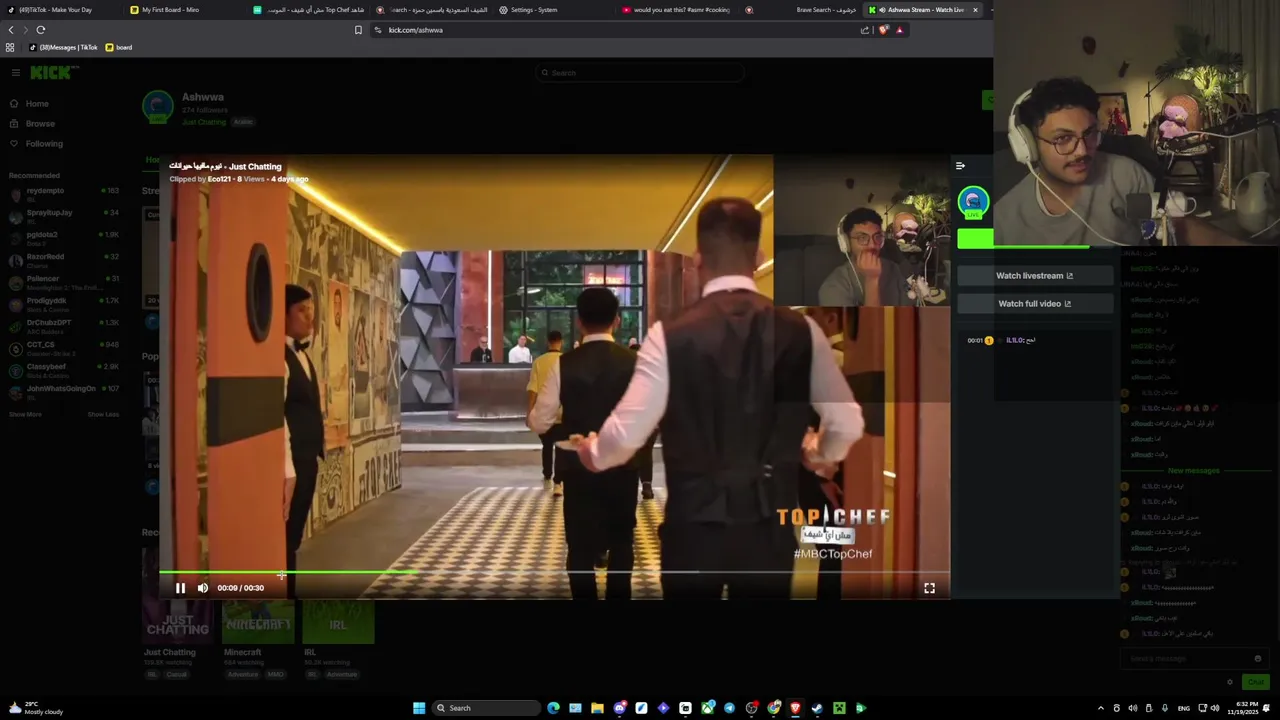Open File Explorer from taskbar
This screenshot has height=720, width=1280.
pos(597,708)
